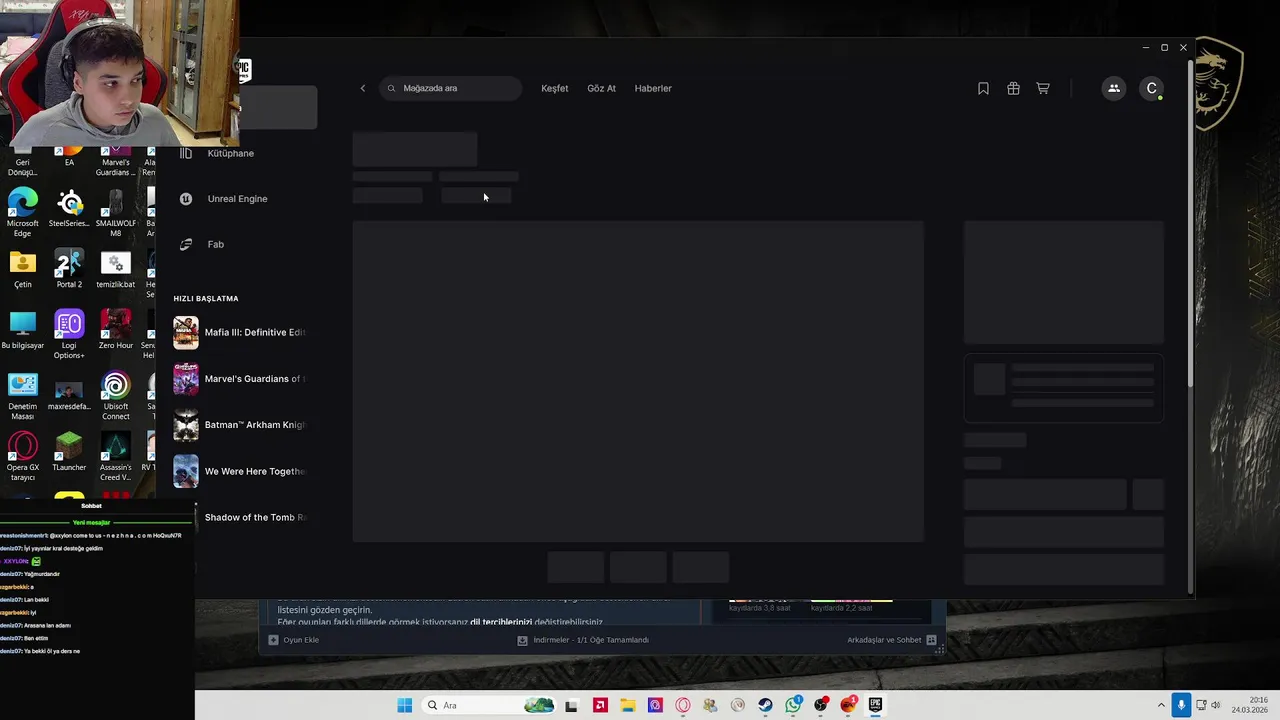Image resolution: width=1280 pixels, height=720 pixels.
Task: Open Microsoft Edge desktop shortcut
Action: tap(22, 213)
